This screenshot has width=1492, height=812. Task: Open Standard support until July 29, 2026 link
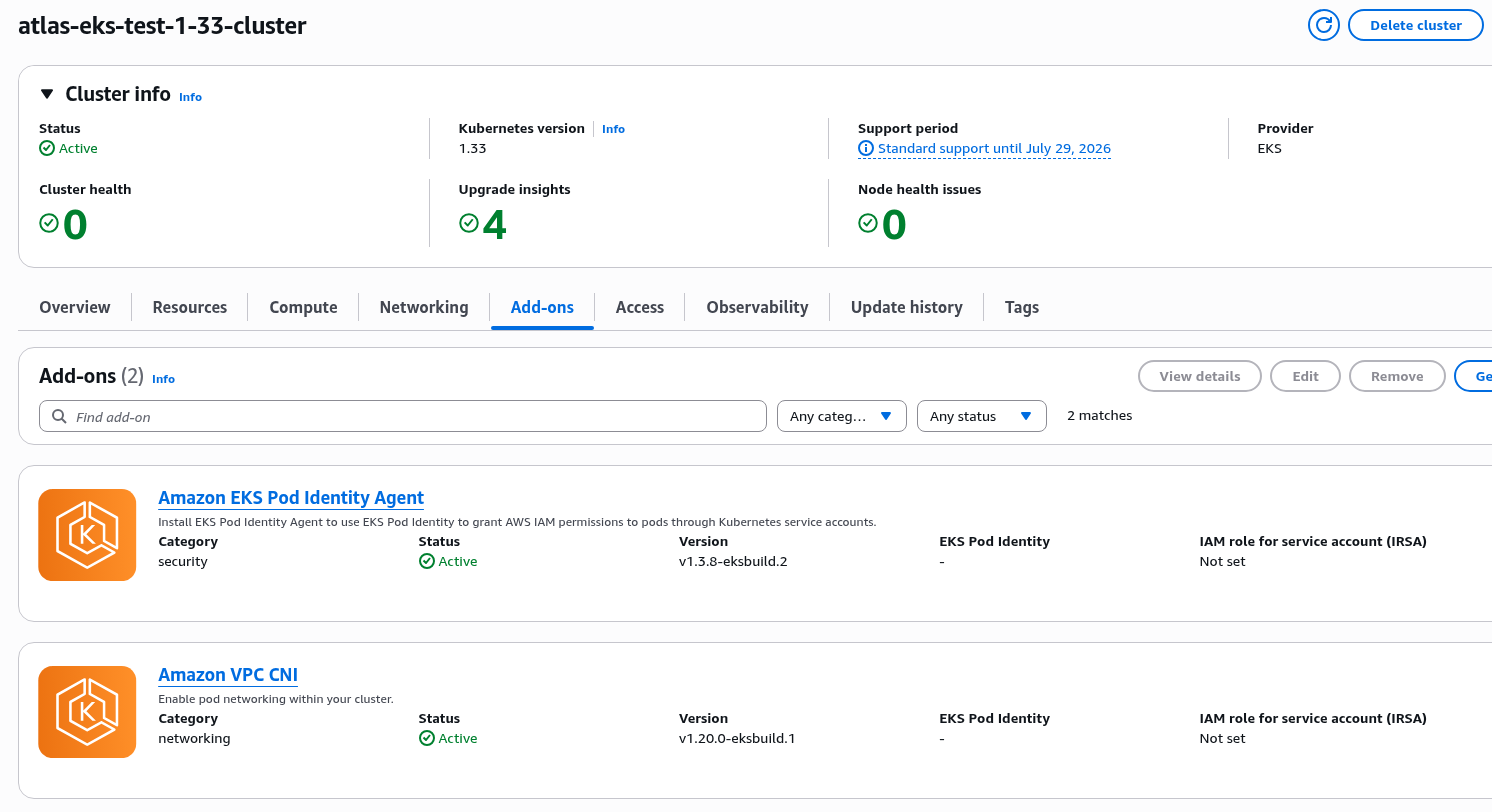click(994, 148)
